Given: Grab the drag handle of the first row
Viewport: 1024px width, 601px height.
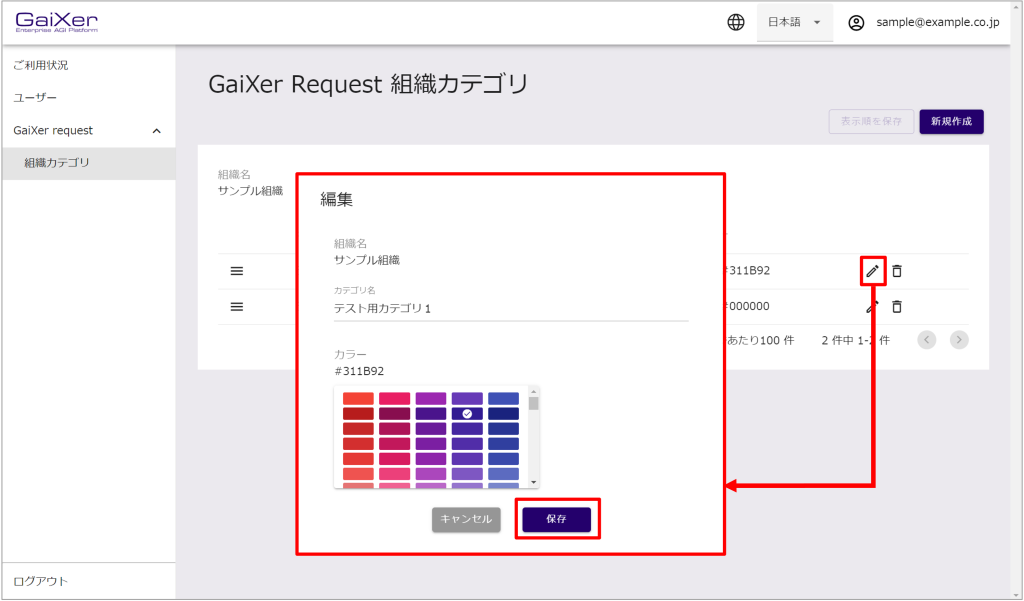Looking at the screenshot, I should (x=237, y=271).
